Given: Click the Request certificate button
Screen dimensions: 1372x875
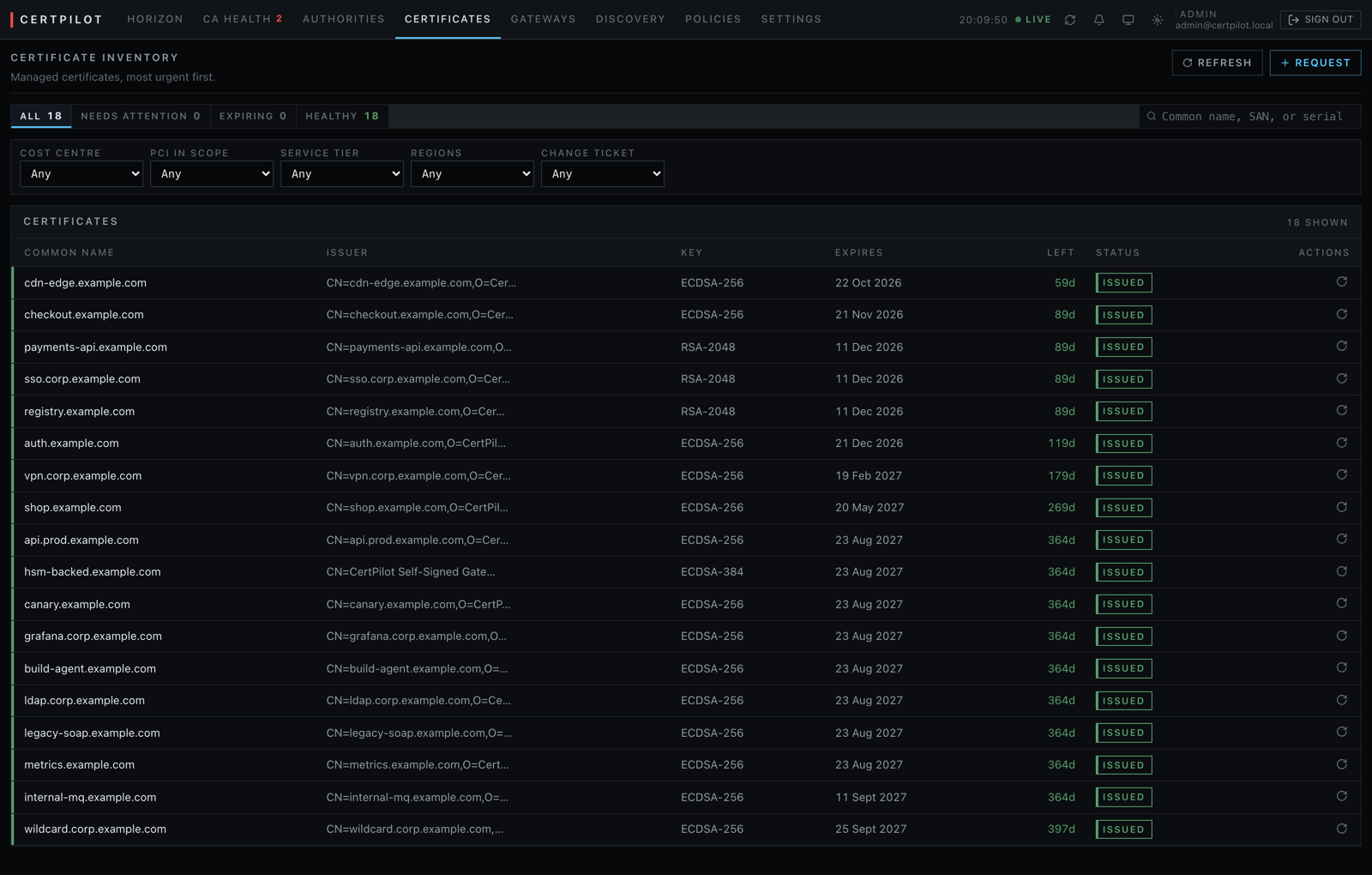Looking at the screenshot, I should pyautogui.click(x=1315, y=63).
